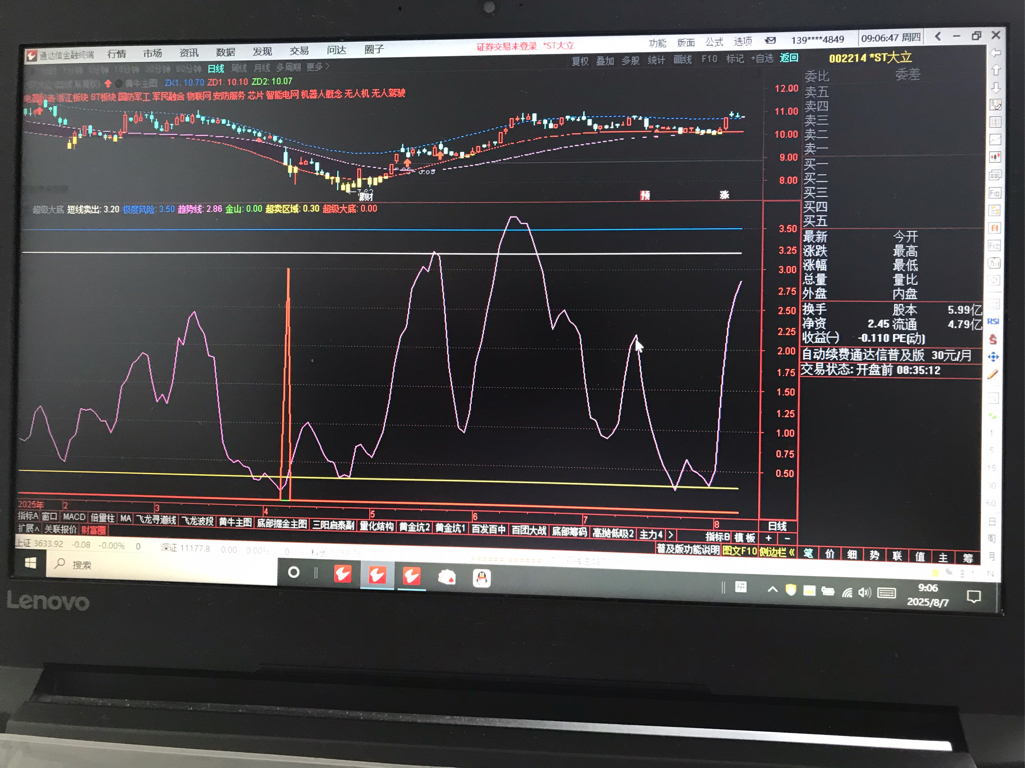Click the 公式 formula button
1025x768 pixels.
(714, 42)
